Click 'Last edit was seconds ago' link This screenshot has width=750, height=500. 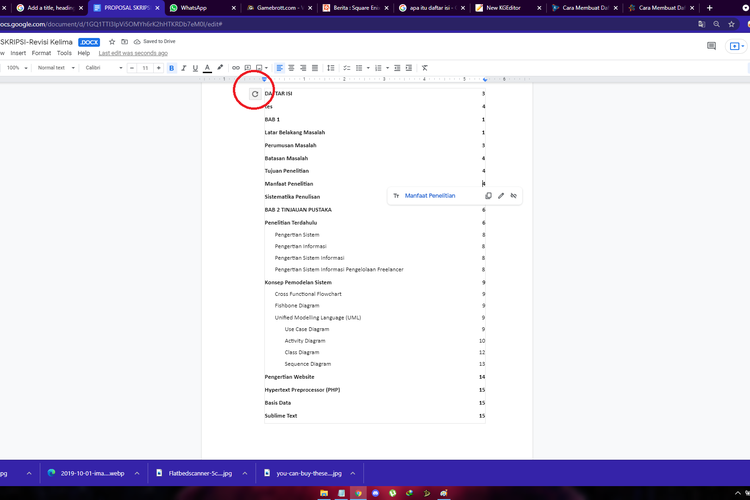click(x=133, y=53)
